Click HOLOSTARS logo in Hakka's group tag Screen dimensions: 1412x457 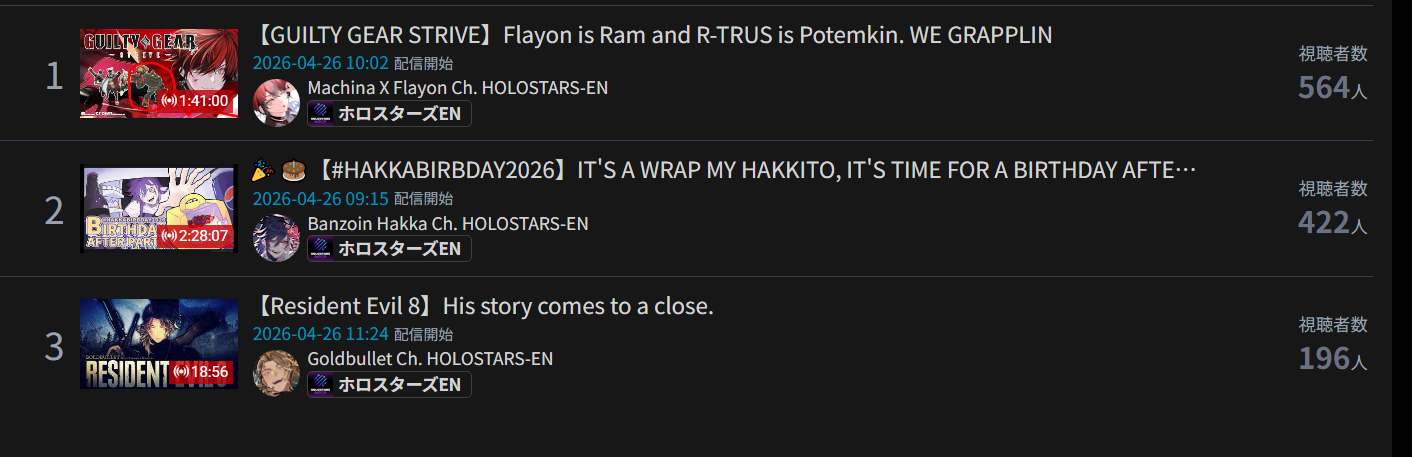322,249
